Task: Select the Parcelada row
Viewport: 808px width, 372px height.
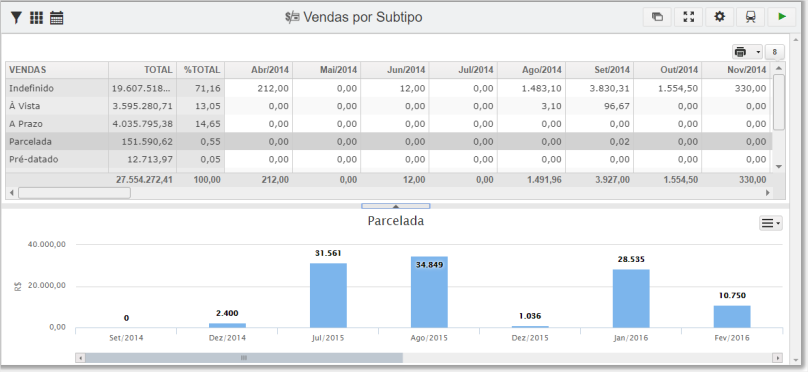Action: (x=389, y=141)
